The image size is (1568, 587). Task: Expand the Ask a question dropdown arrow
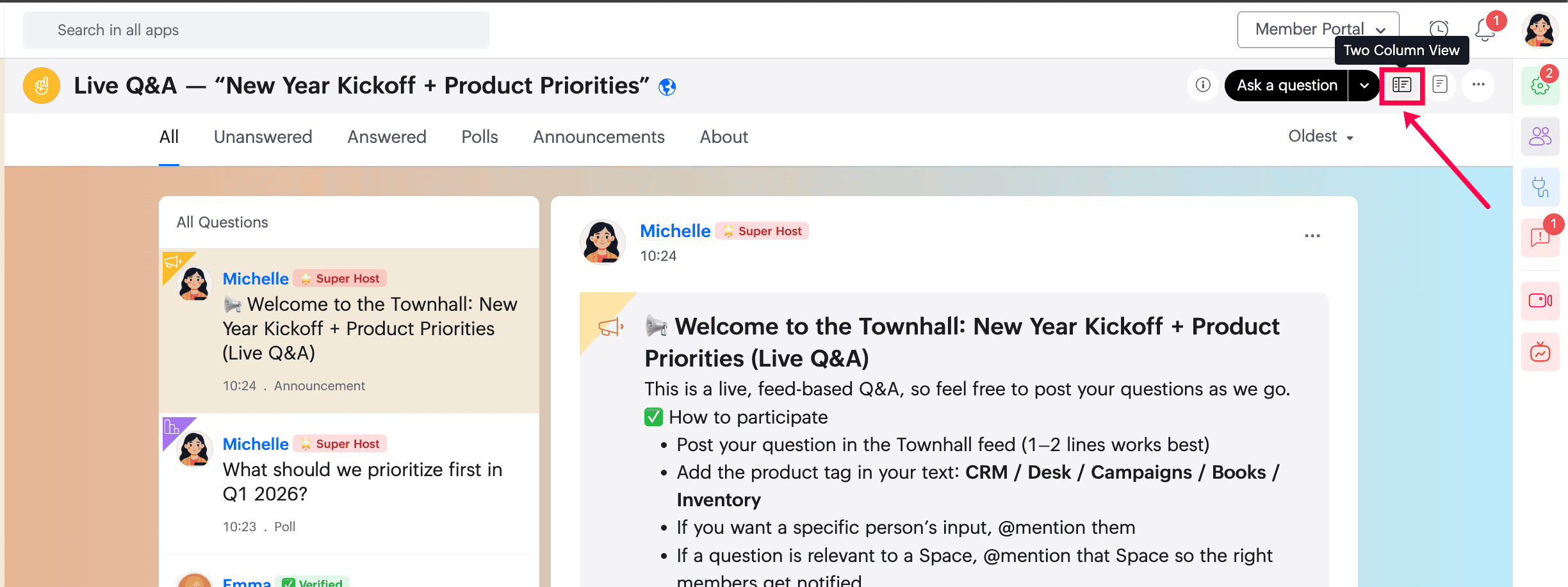click(x=1364, y=85)
